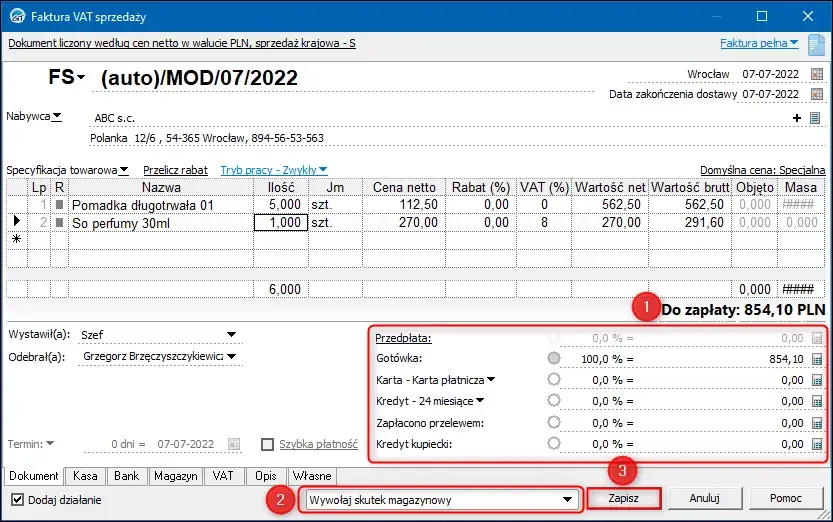Open calculator icon for Karta płatnicza amount
This screenshot has width=833, height=522.
point(817,380)
